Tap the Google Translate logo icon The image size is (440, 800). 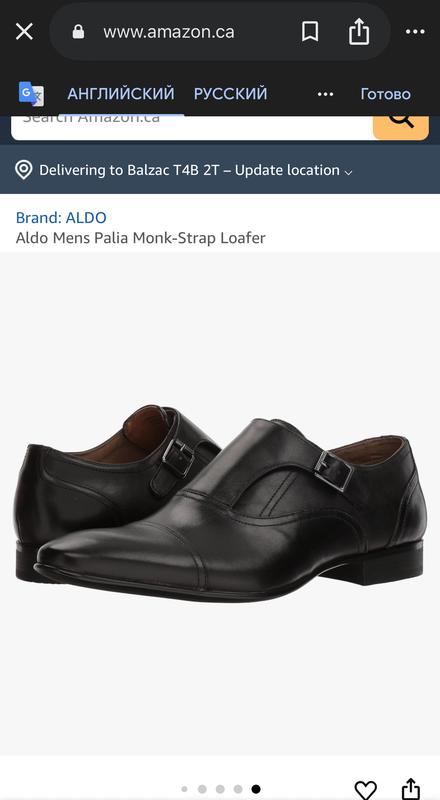pos(31,94)
